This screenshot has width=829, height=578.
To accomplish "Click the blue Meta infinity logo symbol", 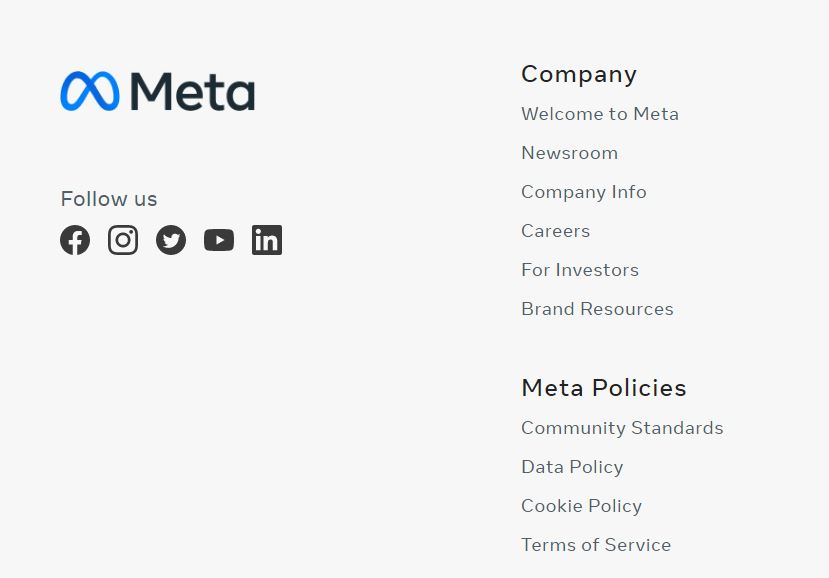I will coord(90,91).
